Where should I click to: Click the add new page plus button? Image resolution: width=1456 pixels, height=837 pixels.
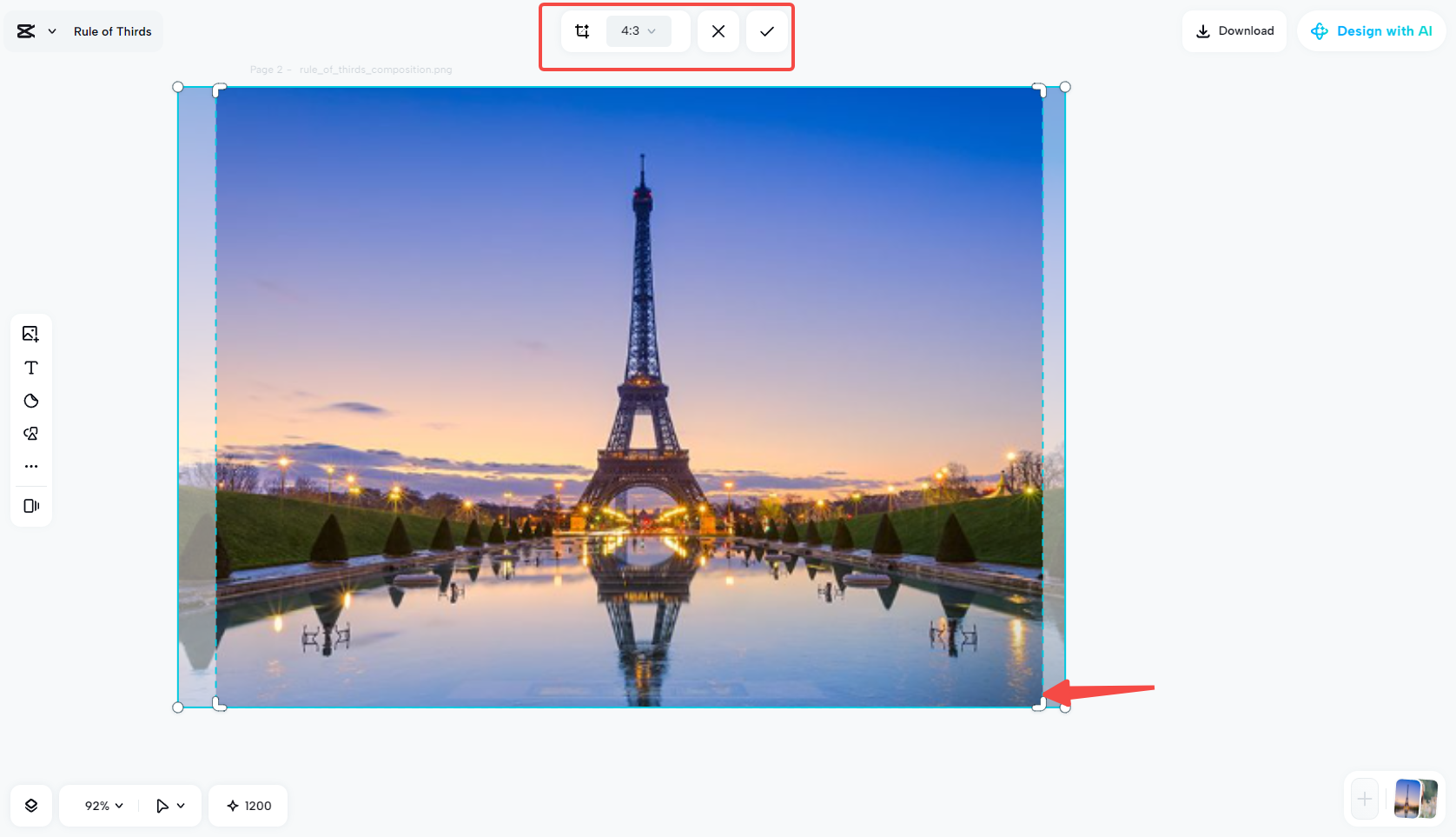pos(1365,799)
